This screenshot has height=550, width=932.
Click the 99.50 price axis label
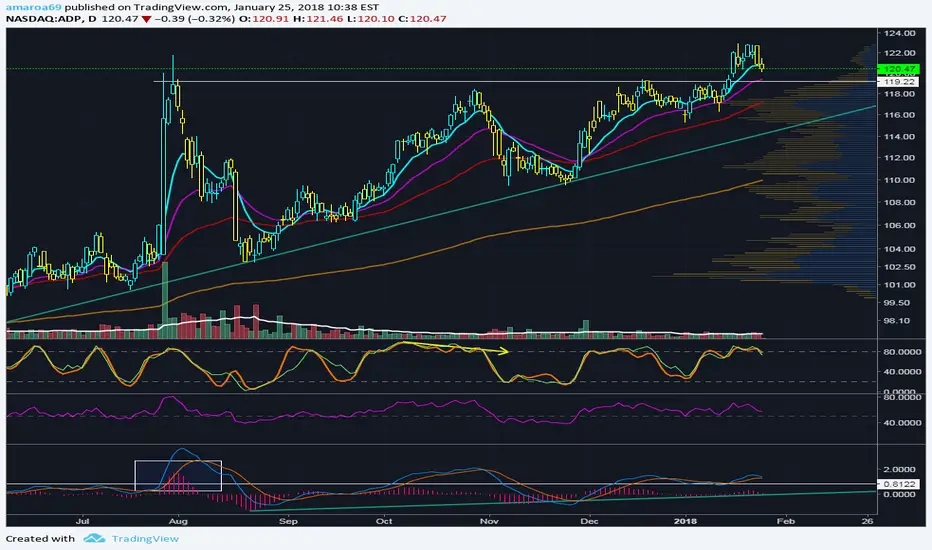point(898,303)
